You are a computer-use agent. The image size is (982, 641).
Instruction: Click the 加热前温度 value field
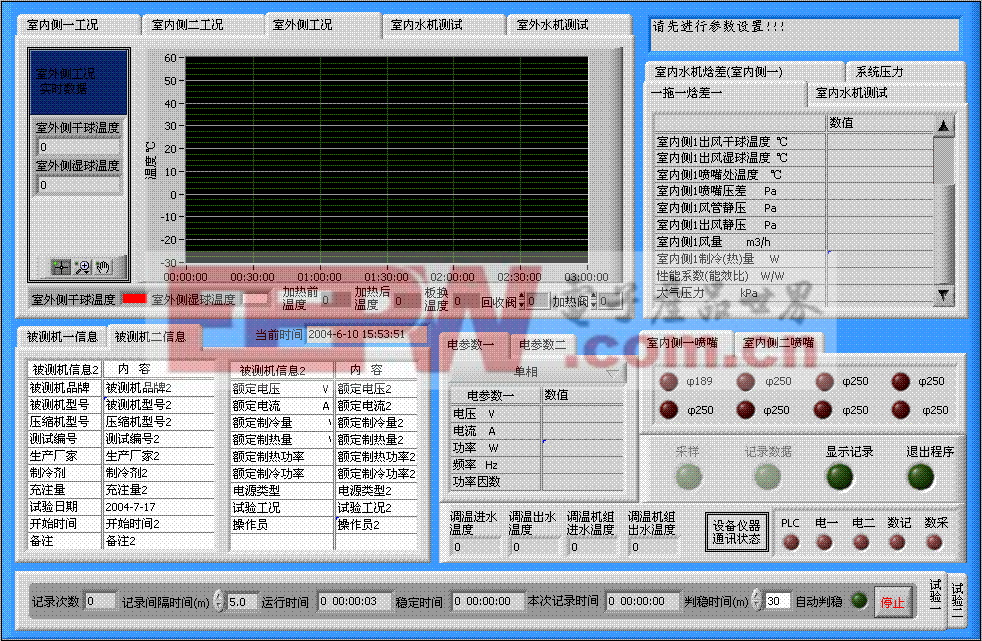coord(334,300)
